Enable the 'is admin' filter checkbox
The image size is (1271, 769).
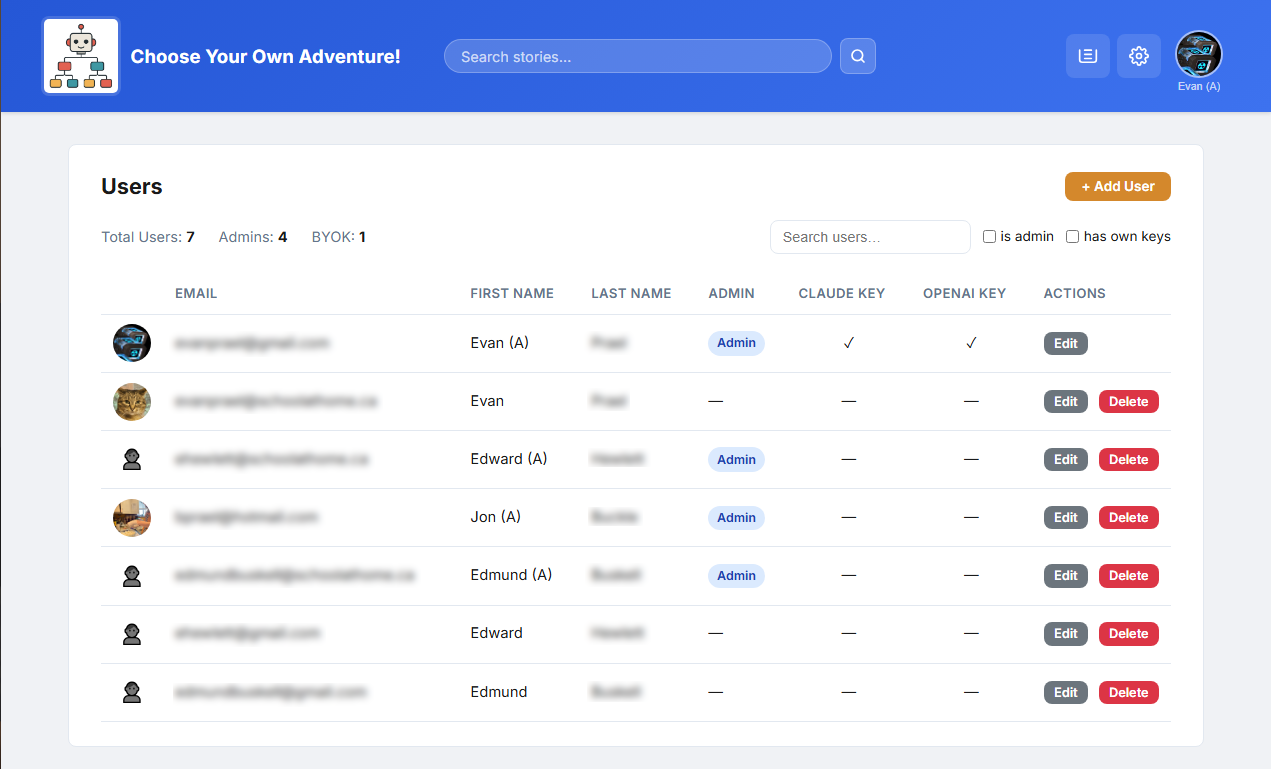pos(989,237)
